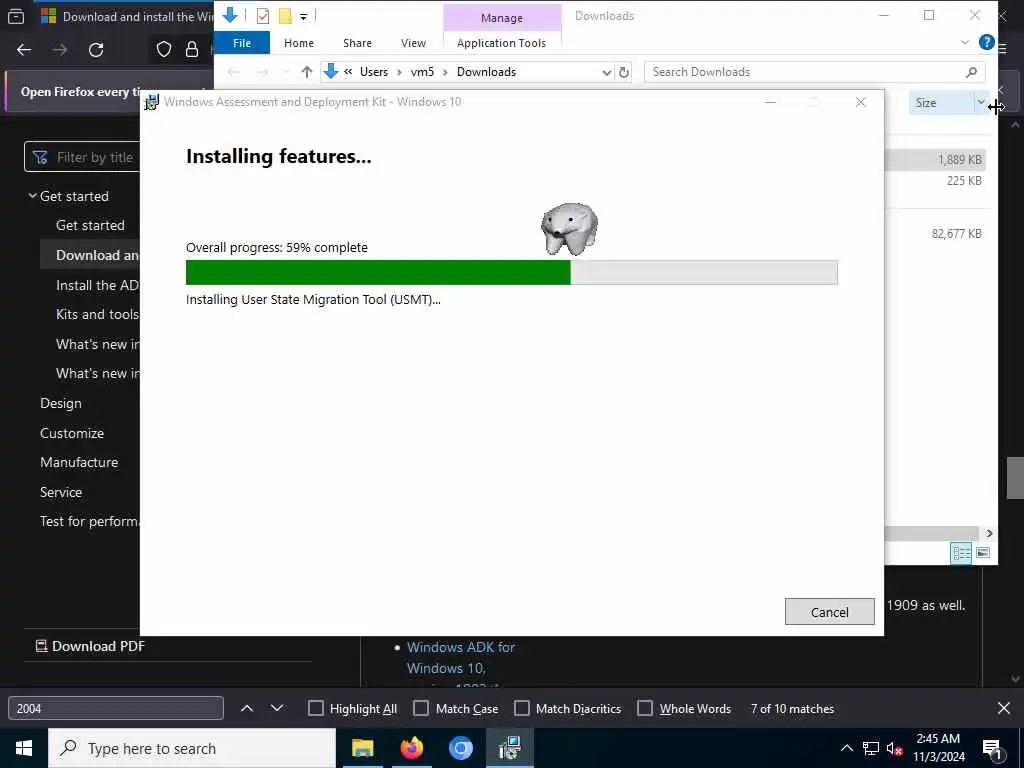Screen dimensions: 1024x768
Task: Click the Download PDF link
Action: click(90, 646)
